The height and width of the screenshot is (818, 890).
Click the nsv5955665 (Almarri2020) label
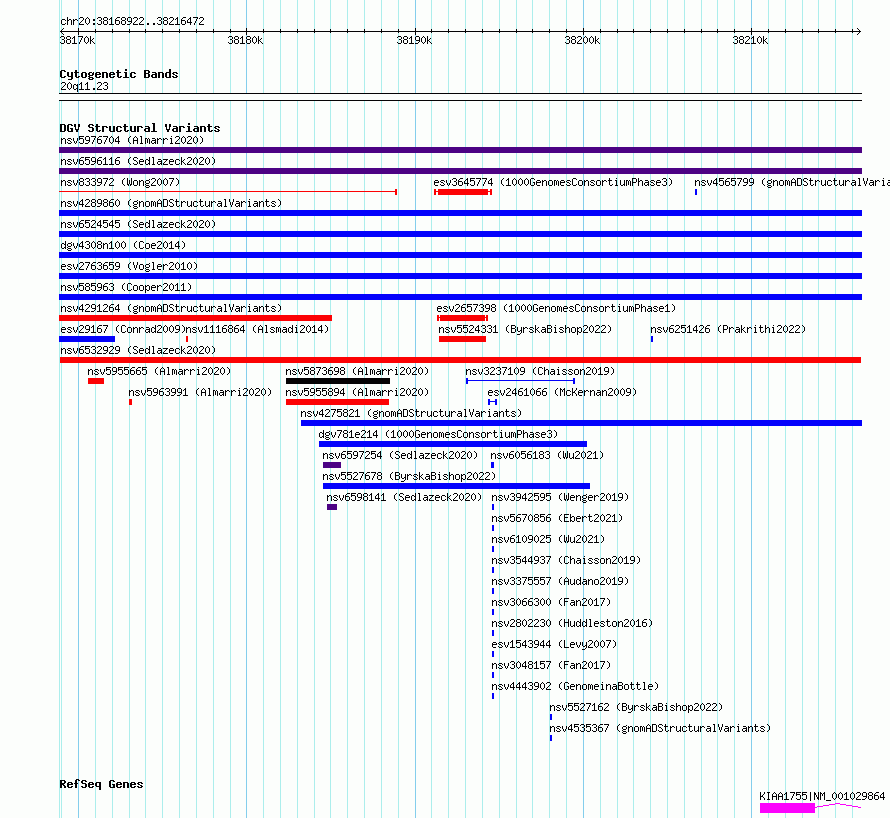(x=159, y=371)
